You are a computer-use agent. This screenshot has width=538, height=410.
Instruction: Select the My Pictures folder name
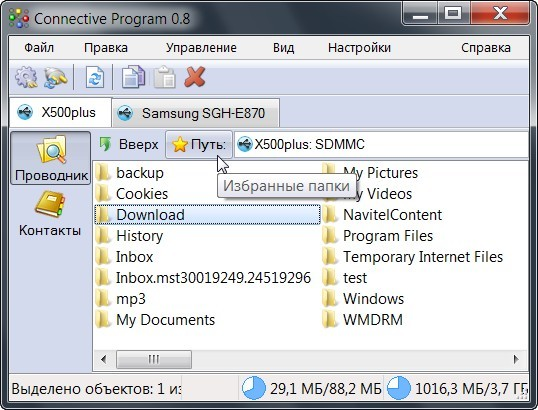pos(381,173)
